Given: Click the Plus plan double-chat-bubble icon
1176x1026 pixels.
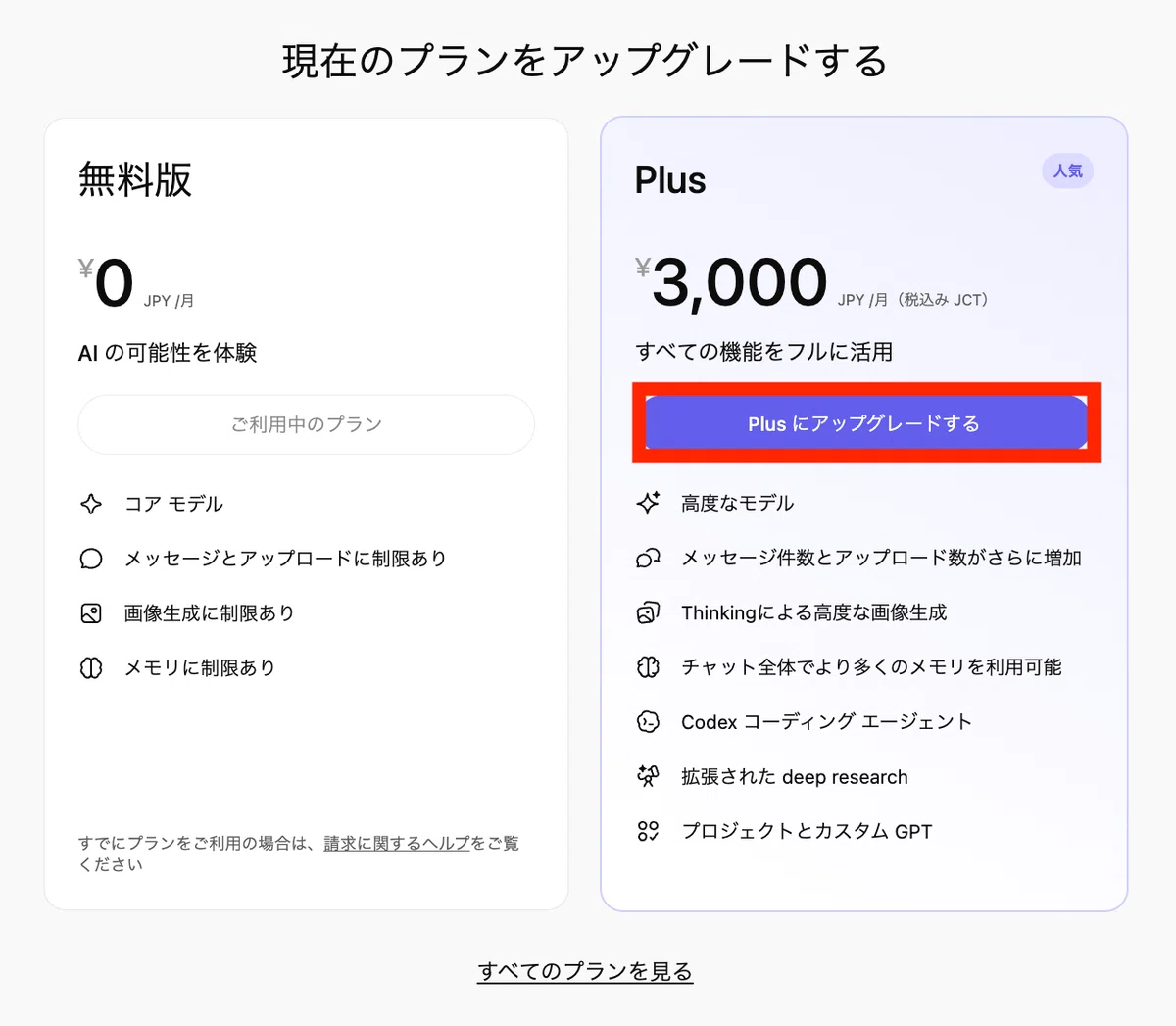Looking at the screenshot, I should [x=648, y=558].
